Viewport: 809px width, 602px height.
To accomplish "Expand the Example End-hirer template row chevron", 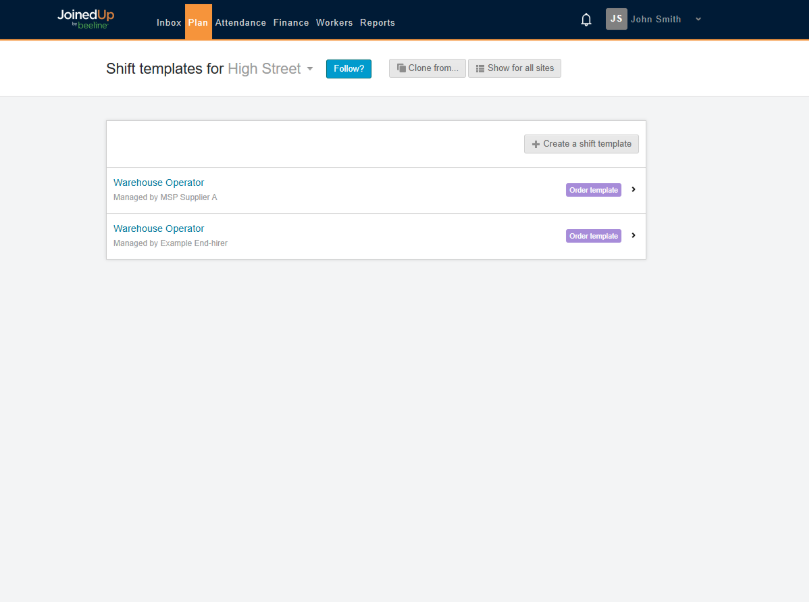I will 633,235.
